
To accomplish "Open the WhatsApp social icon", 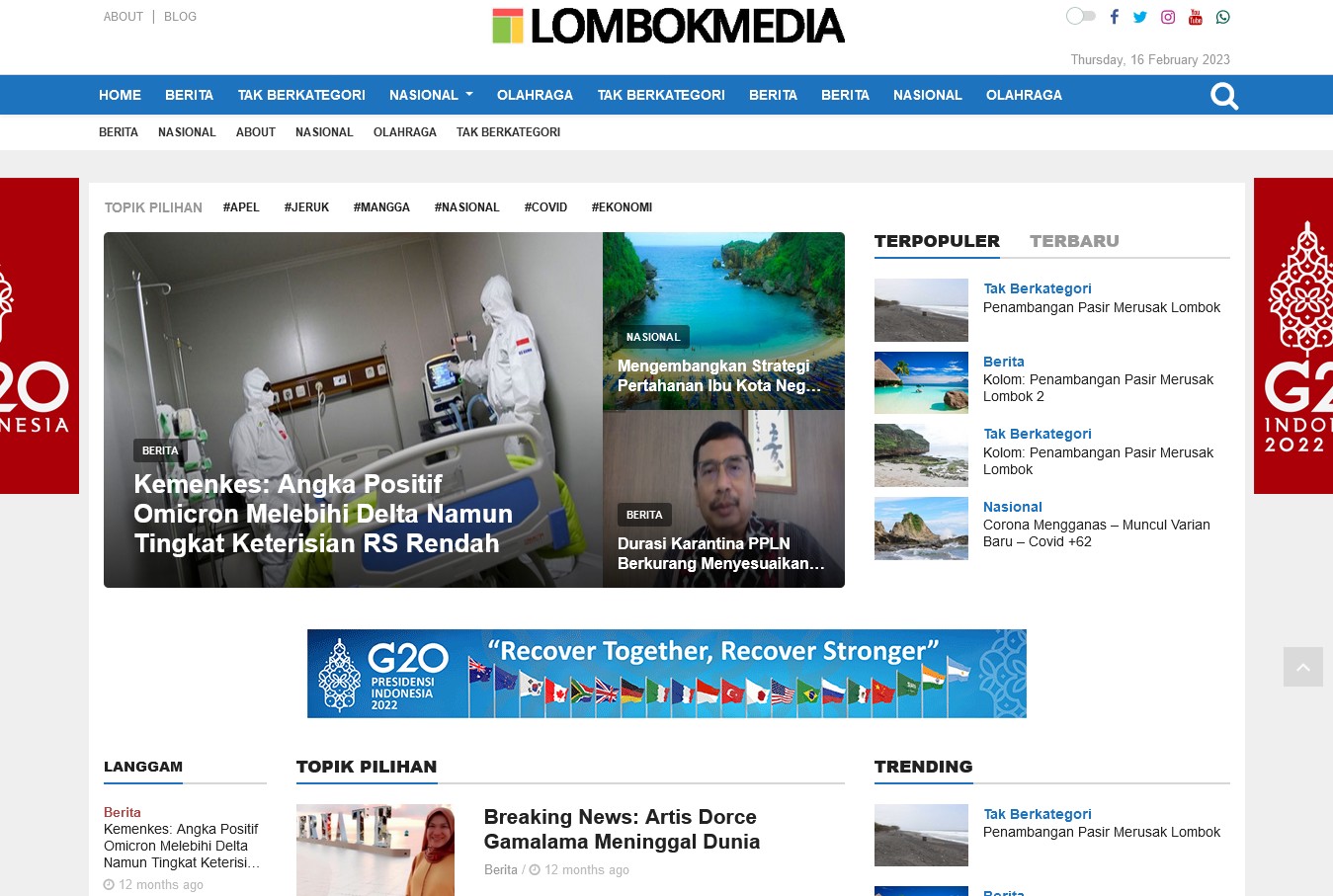I will click(x=1223, y=17).
